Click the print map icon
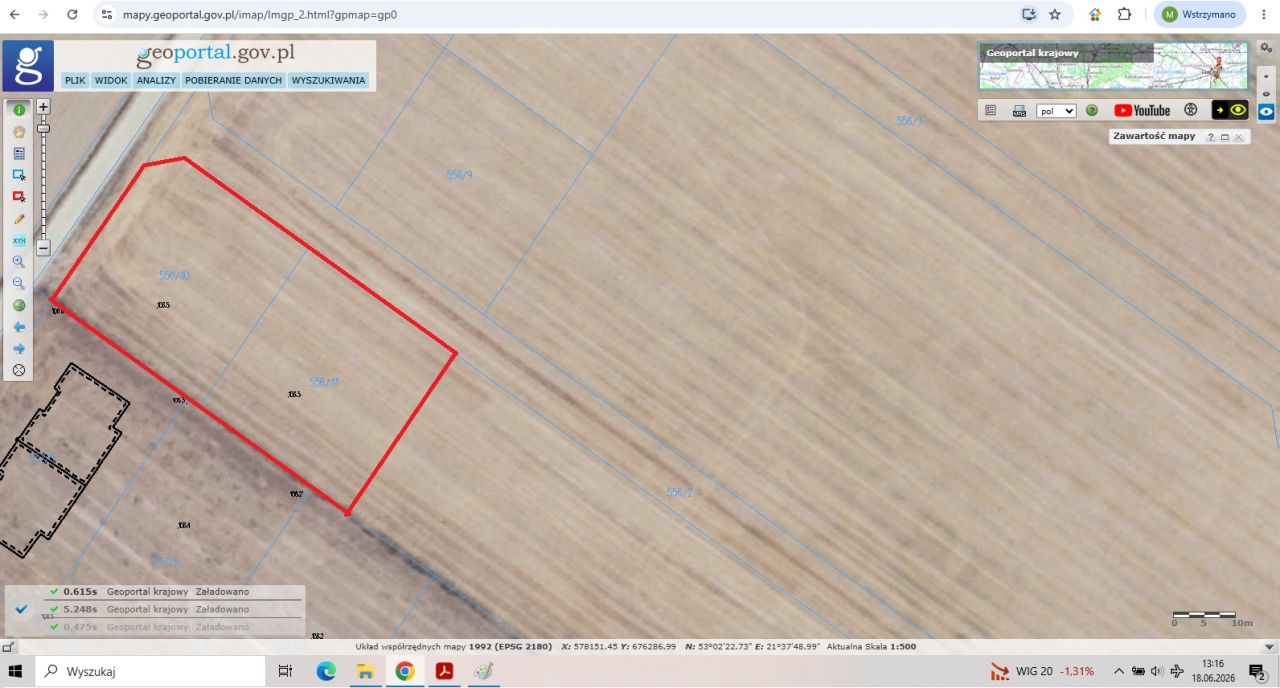 [x=1019, y=111]
